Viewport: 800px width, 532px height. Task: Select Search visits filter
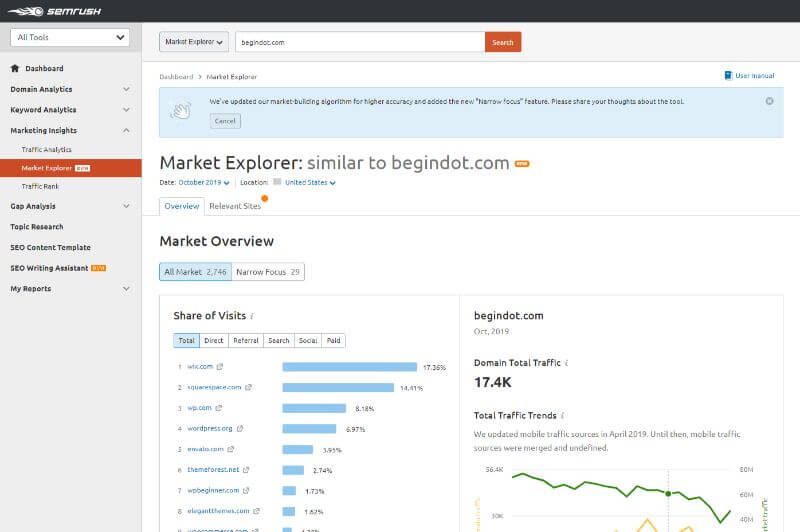click(279, 341)
